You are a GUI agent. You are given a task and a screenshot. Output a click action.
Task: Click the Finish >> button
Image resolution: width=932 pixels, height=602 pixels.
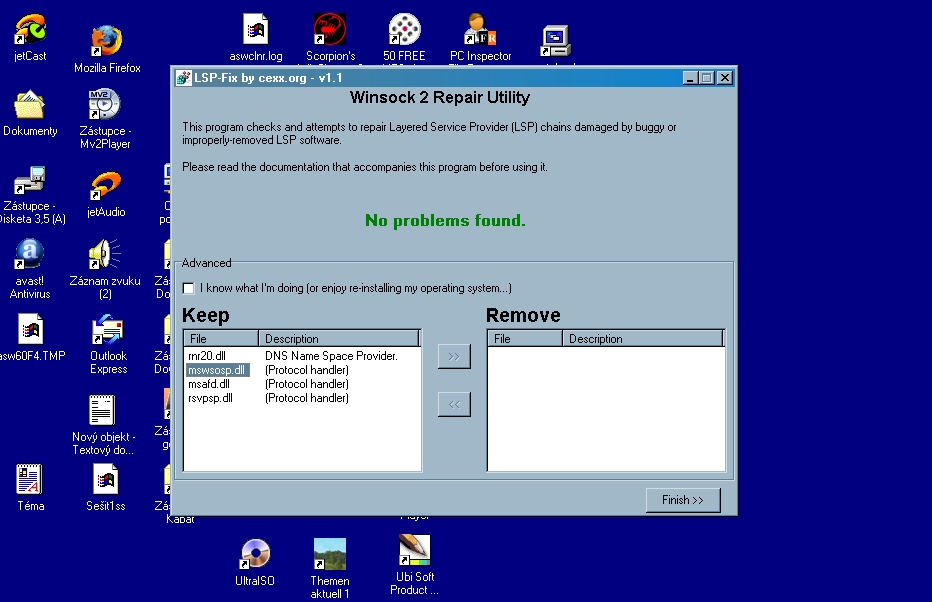pos(683,500)
